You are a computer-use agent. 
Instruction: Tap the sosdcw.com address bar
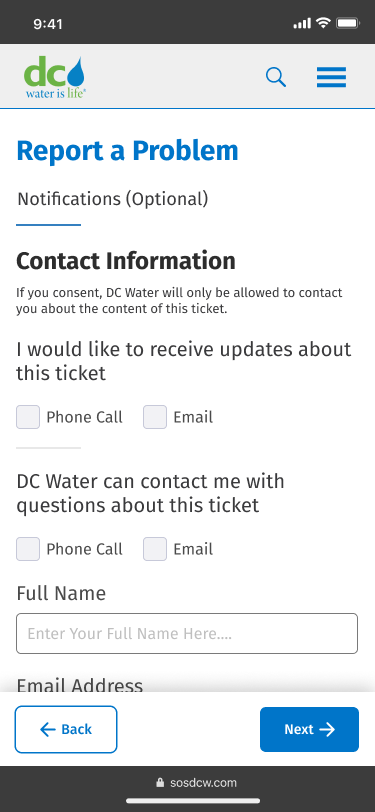pyautogui.click(x=197, y=782)
